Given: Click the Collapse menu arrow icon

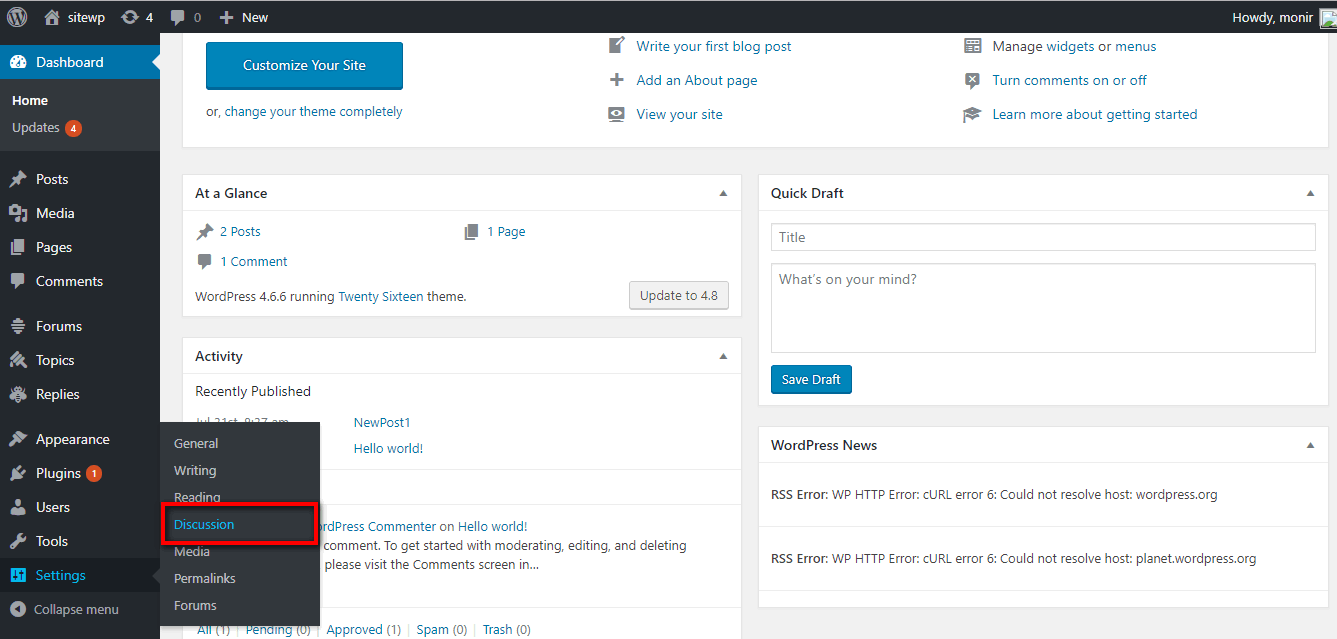Looking at the screenshot, I should 18,609.
